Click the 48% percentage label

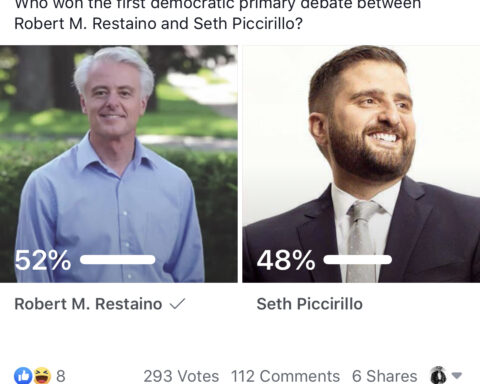point(286,260)
